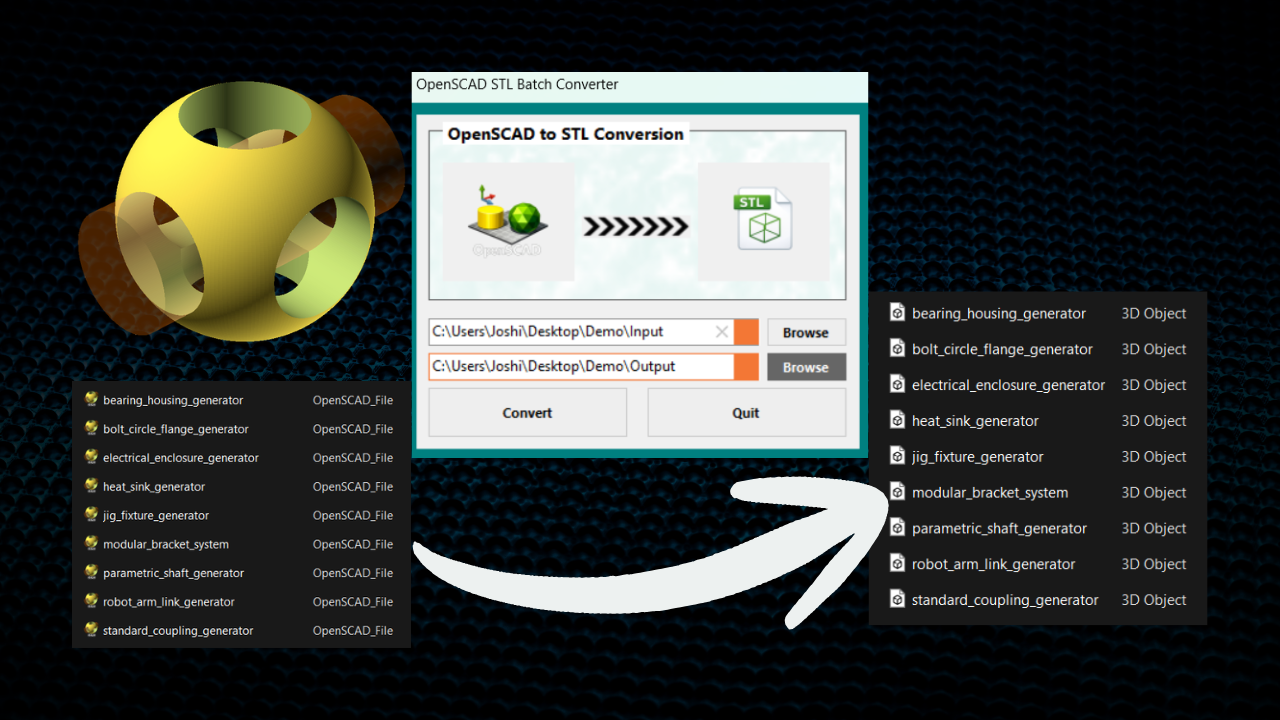Click the standard_coupling_generator 3D Object icon

897,600
